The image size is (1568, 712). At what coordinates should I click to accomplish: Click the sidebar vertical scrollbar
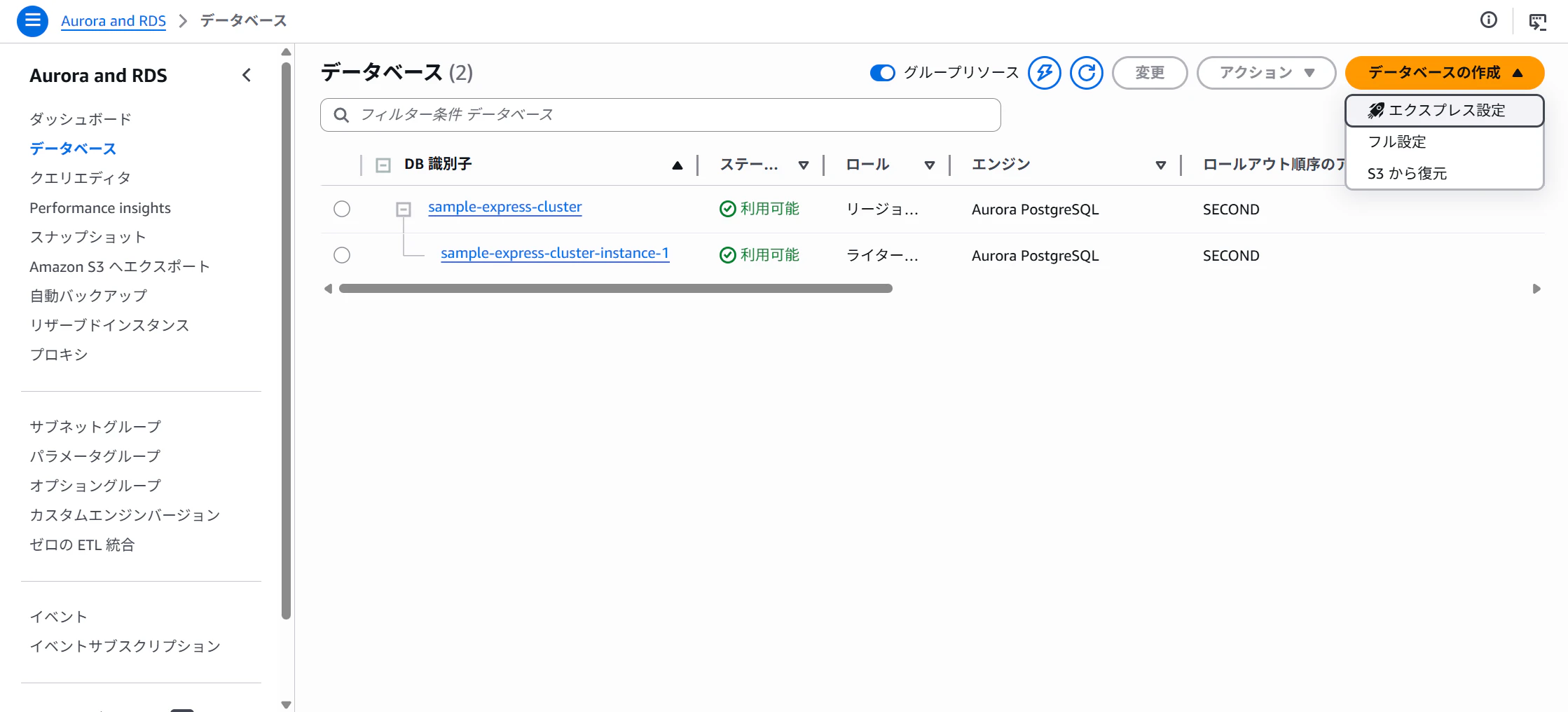(x=286, y=341)
